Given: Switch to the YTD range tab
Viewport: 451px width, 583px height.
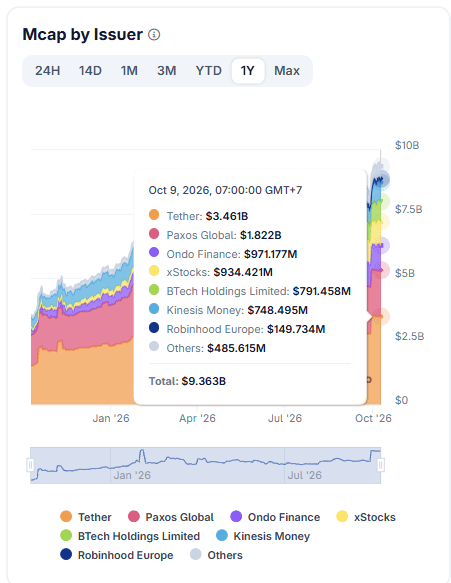Looking at the screenshot, I should pyautogui.click(x=209, y=71).
